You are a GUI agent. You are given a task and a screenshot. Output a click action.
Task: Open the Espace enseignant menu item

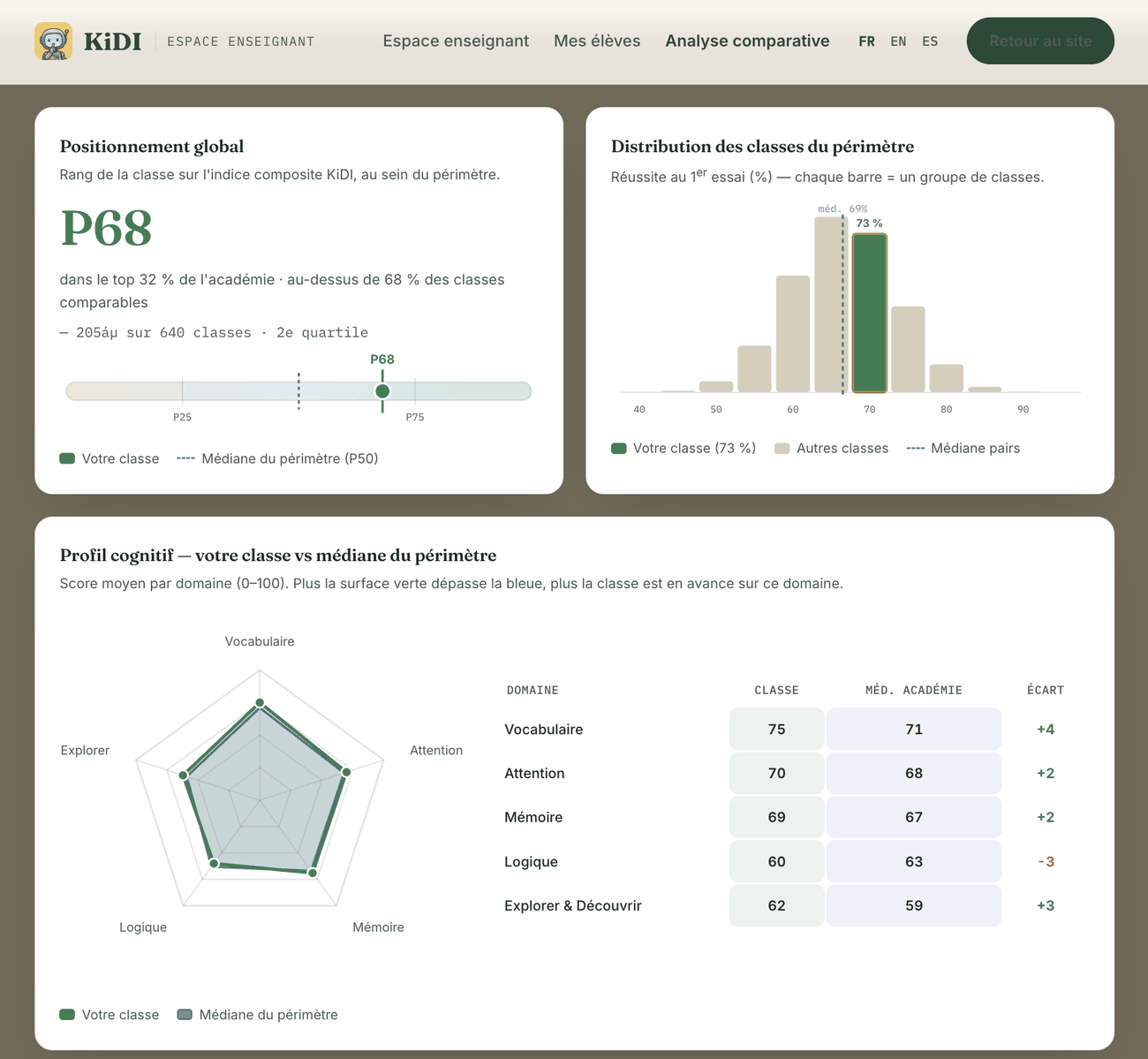[x=456, y=41]
